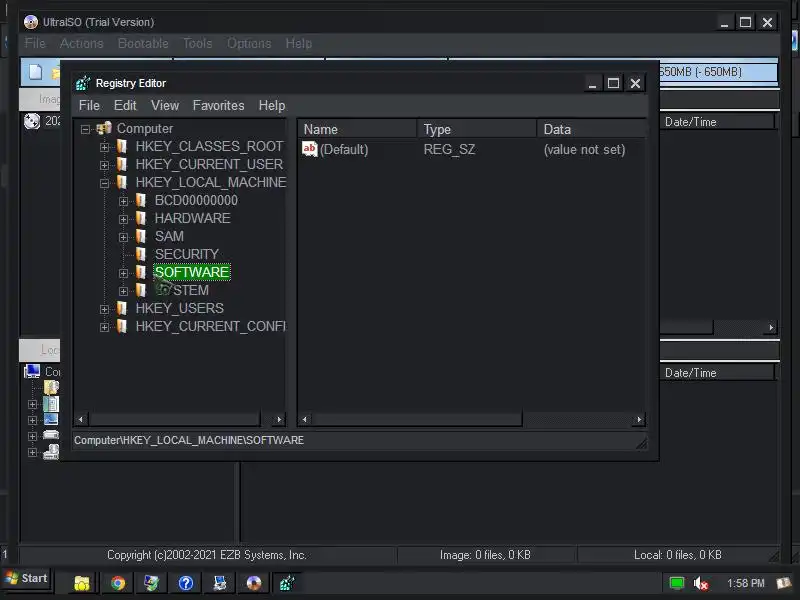Open Google Chrome from the taskbar
Viewport: 800px width, 600px height.
118,583
